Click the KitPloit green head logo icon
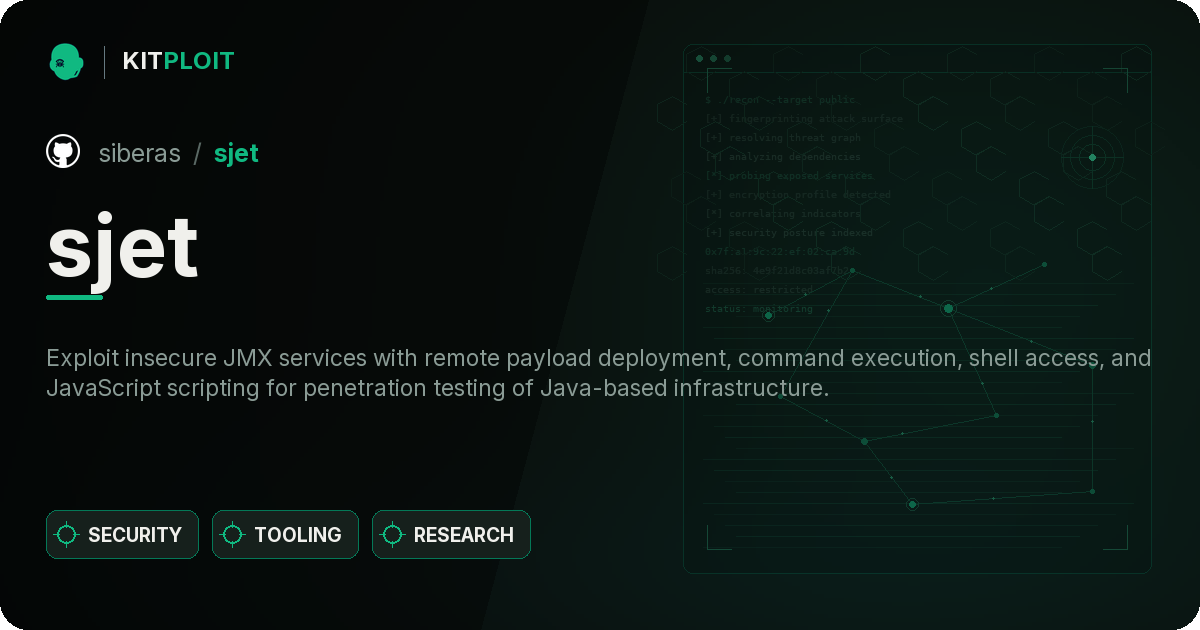Screen dimensions: 1200x630 pos(66,61)
